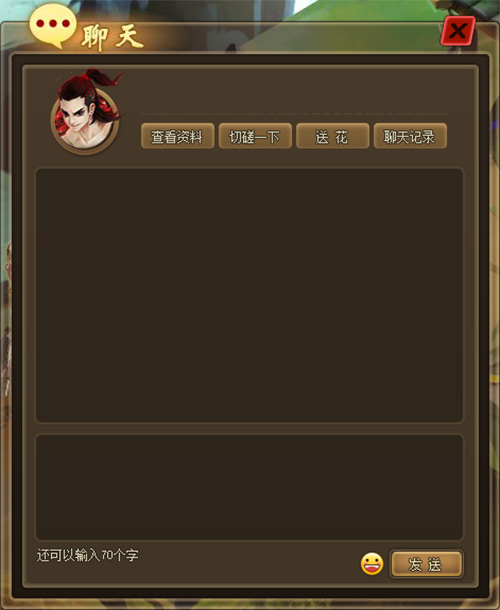Screen dimensions: 500x610
Task: Send flowers using 送花 button
Action: (x=332, y=136)
